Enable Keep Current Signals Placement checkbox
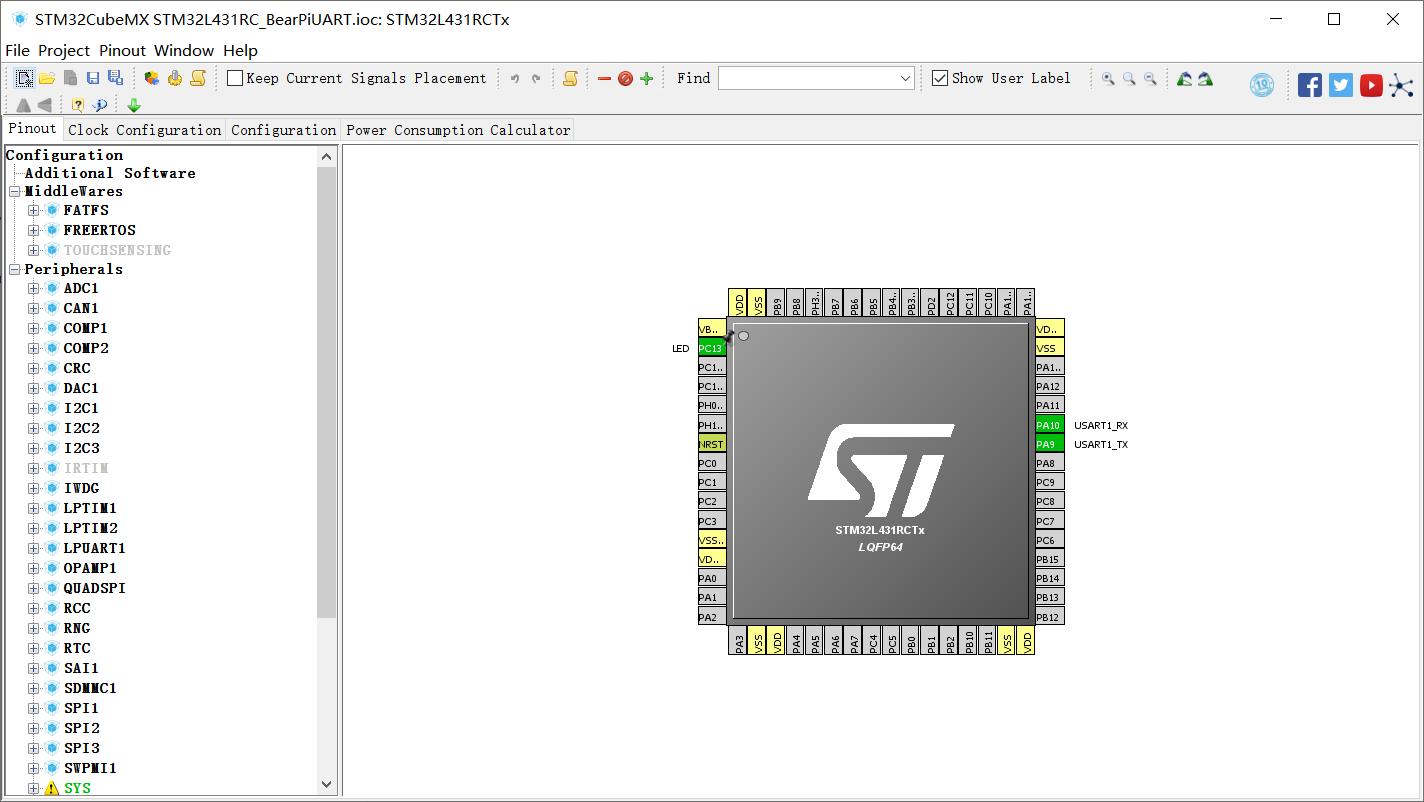Viewport: 1424px width, 802px height. 236,78
